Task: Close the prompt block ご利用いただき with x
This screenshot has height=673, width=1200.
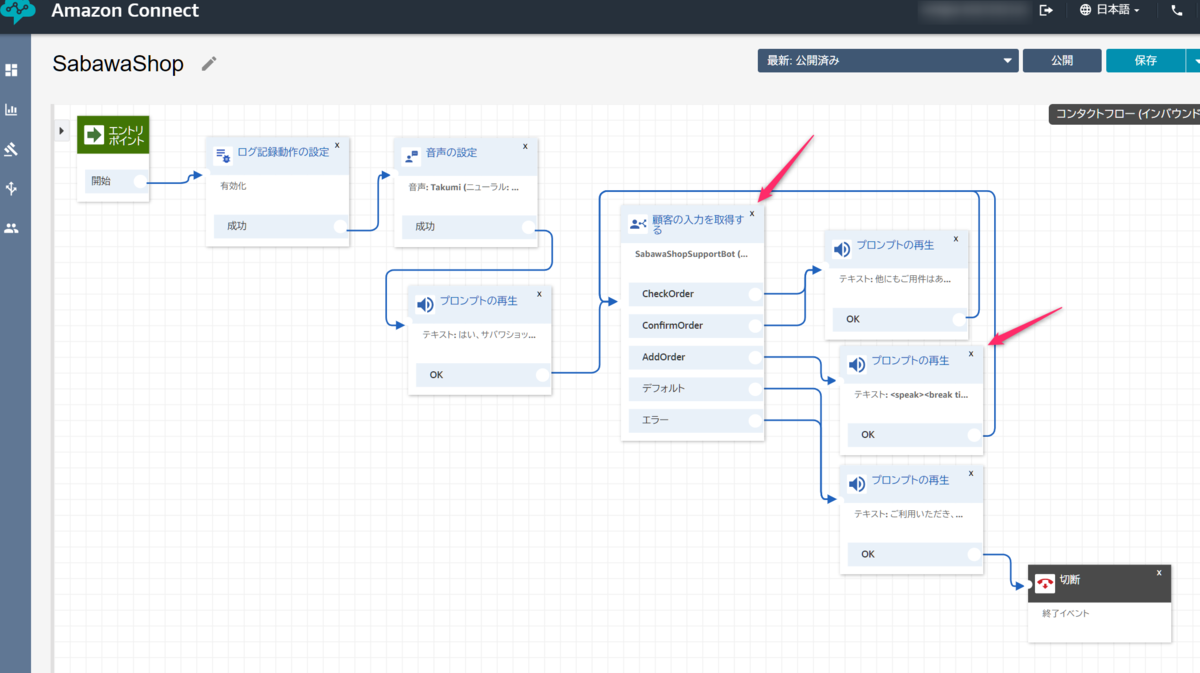Action: coord(970,474)
